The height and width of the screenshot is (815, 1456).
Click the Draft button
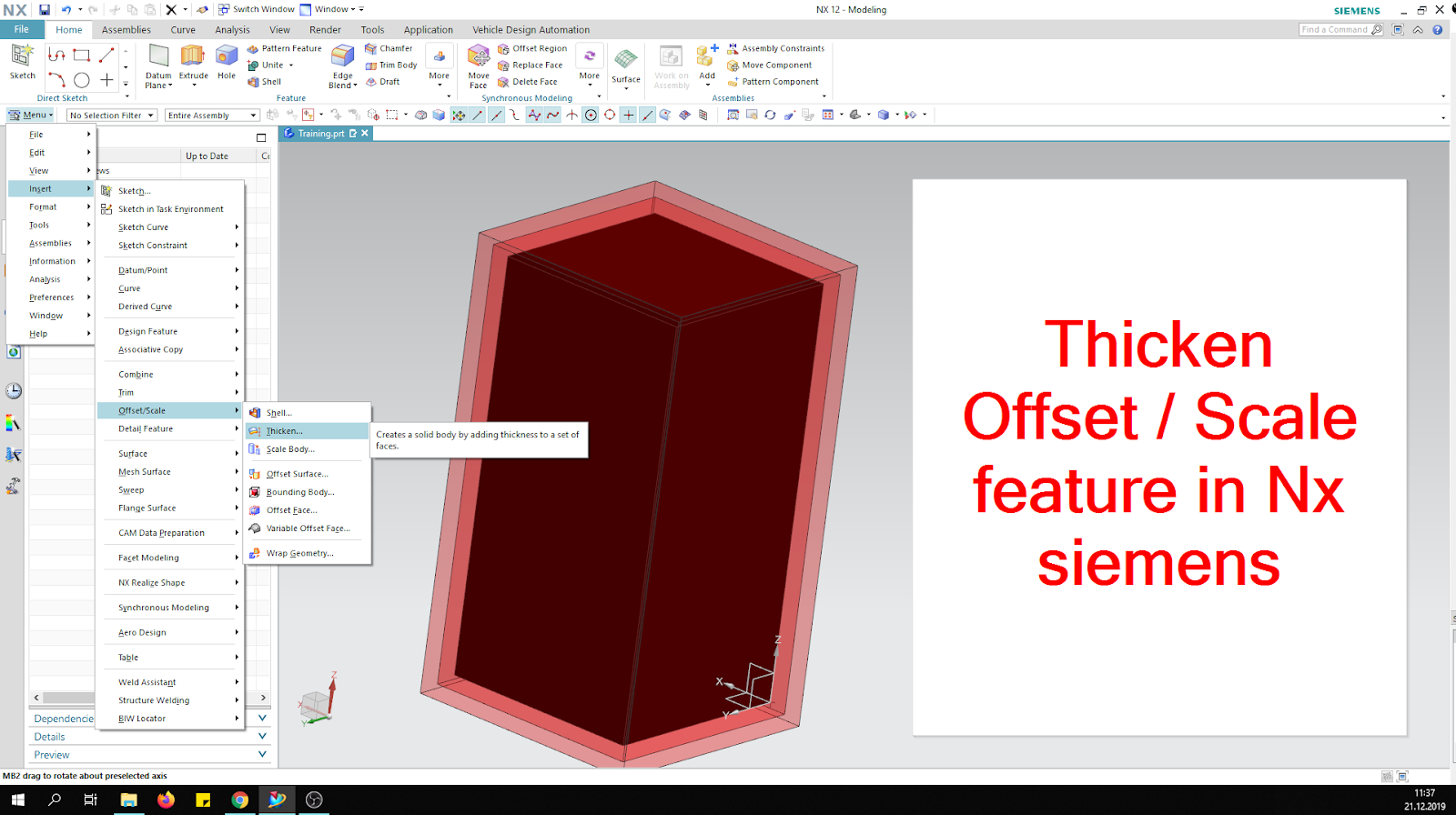pos(383,82)
